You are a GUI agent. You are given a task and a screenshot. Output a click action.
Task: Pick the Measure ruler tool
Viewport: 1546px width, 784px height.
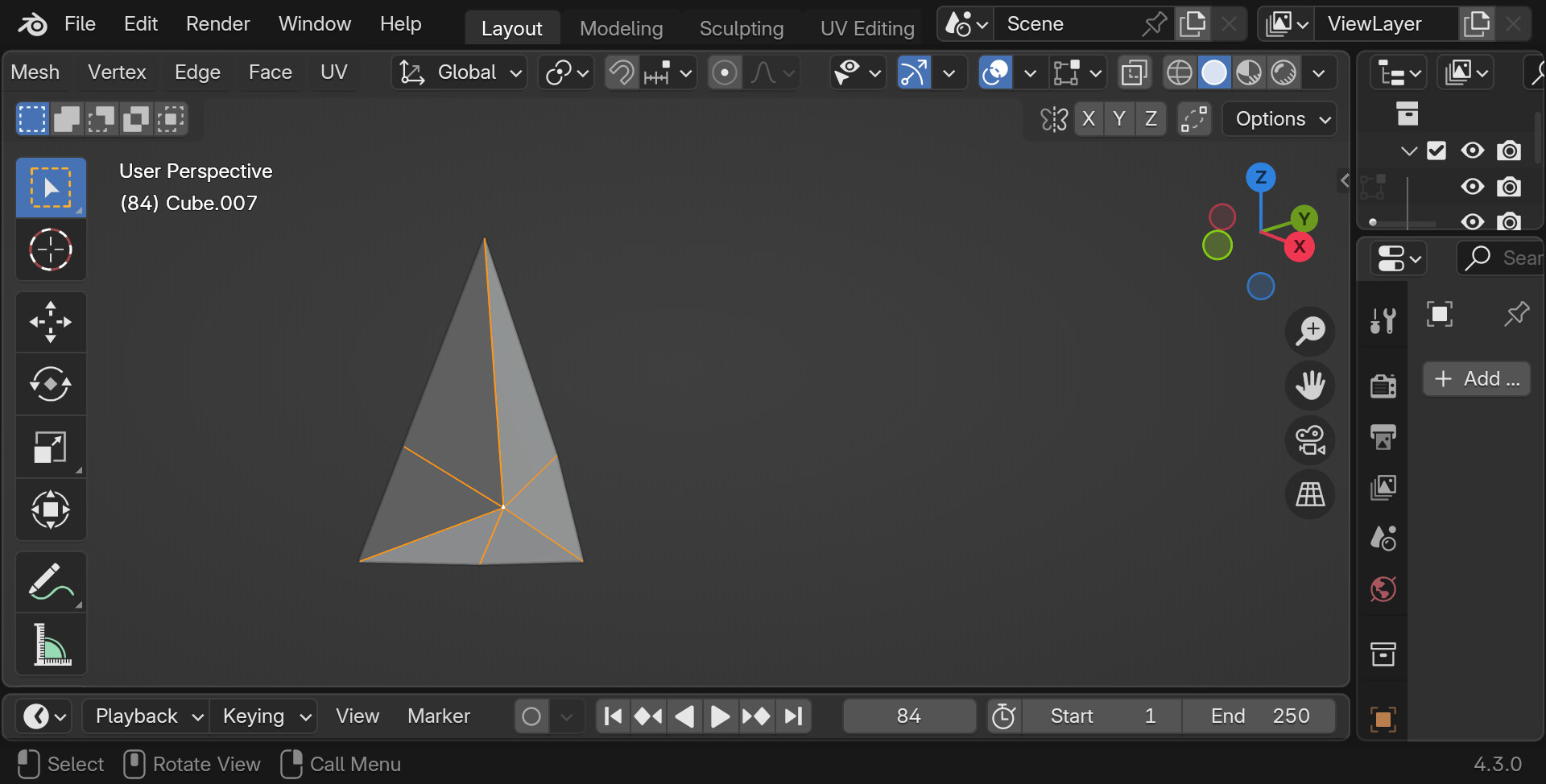(x=51, y=645)
